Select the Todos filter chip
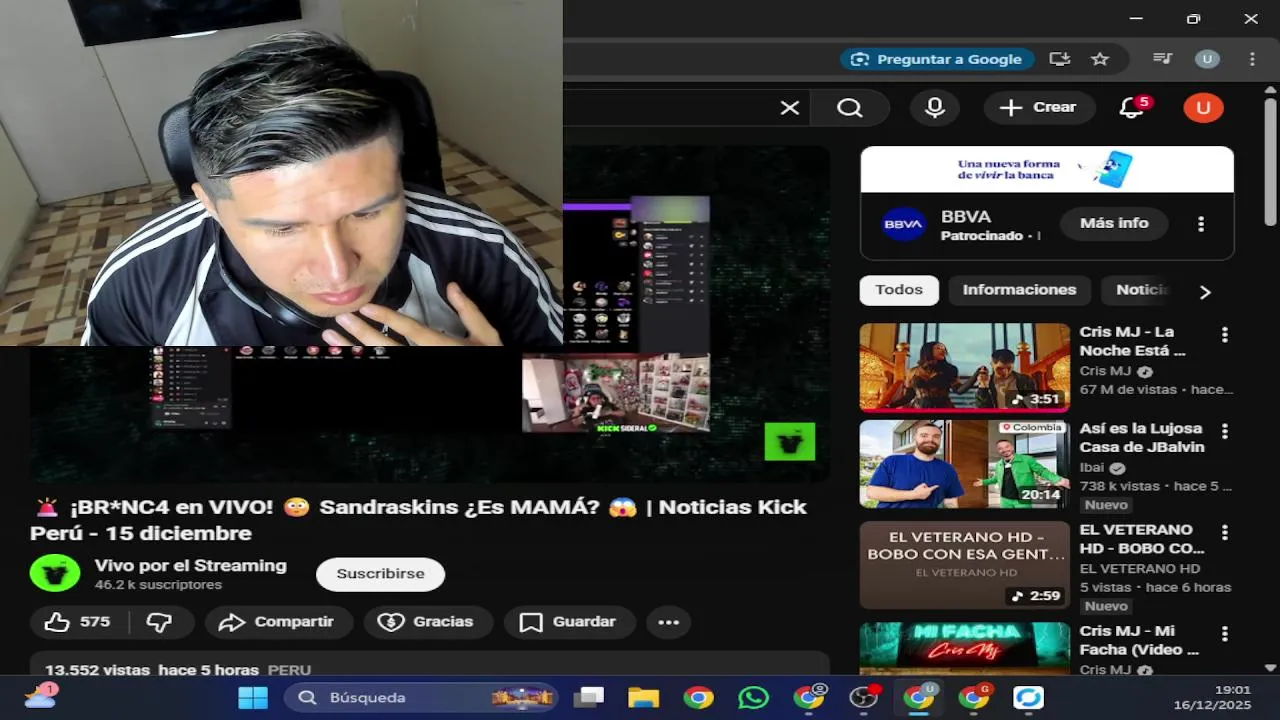The width and height of the screenshot is (1280, 720). click(899, 290)
